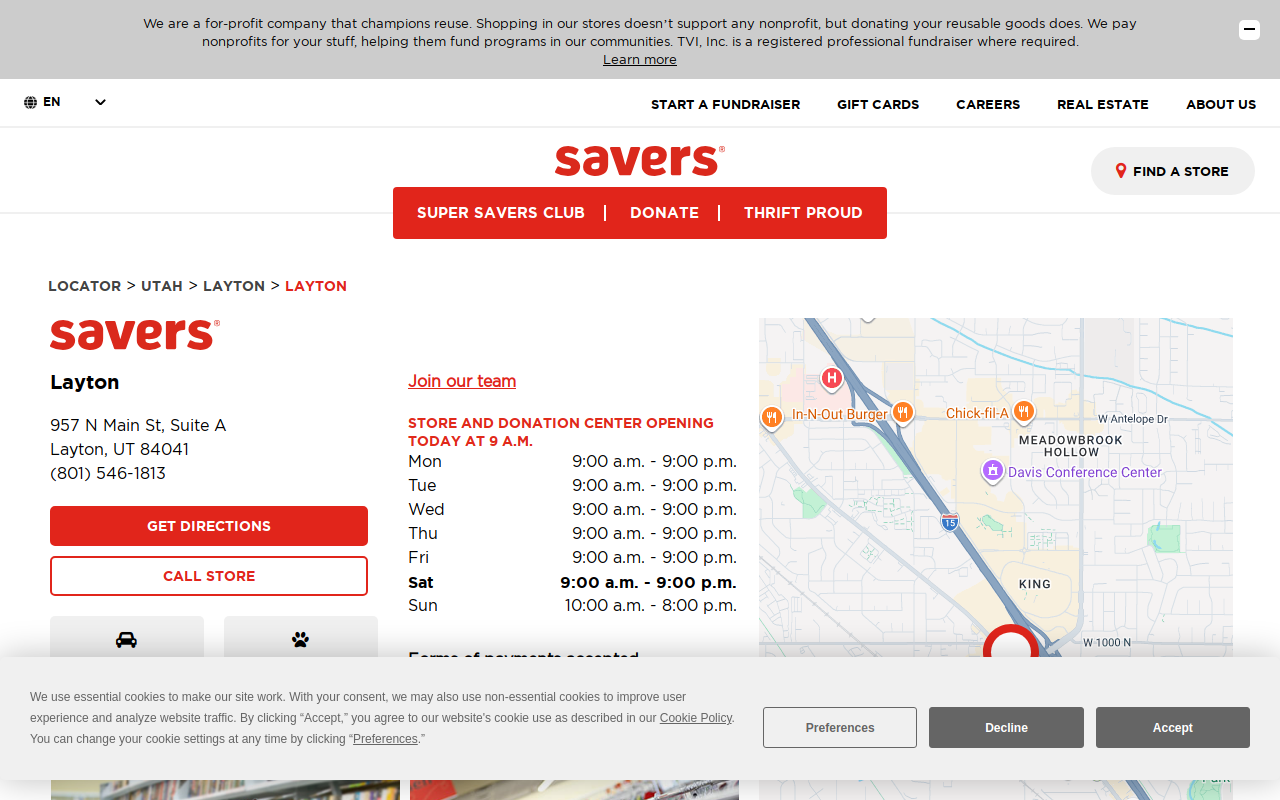
Task: Accept cookies button
Action: (1173, 728)
